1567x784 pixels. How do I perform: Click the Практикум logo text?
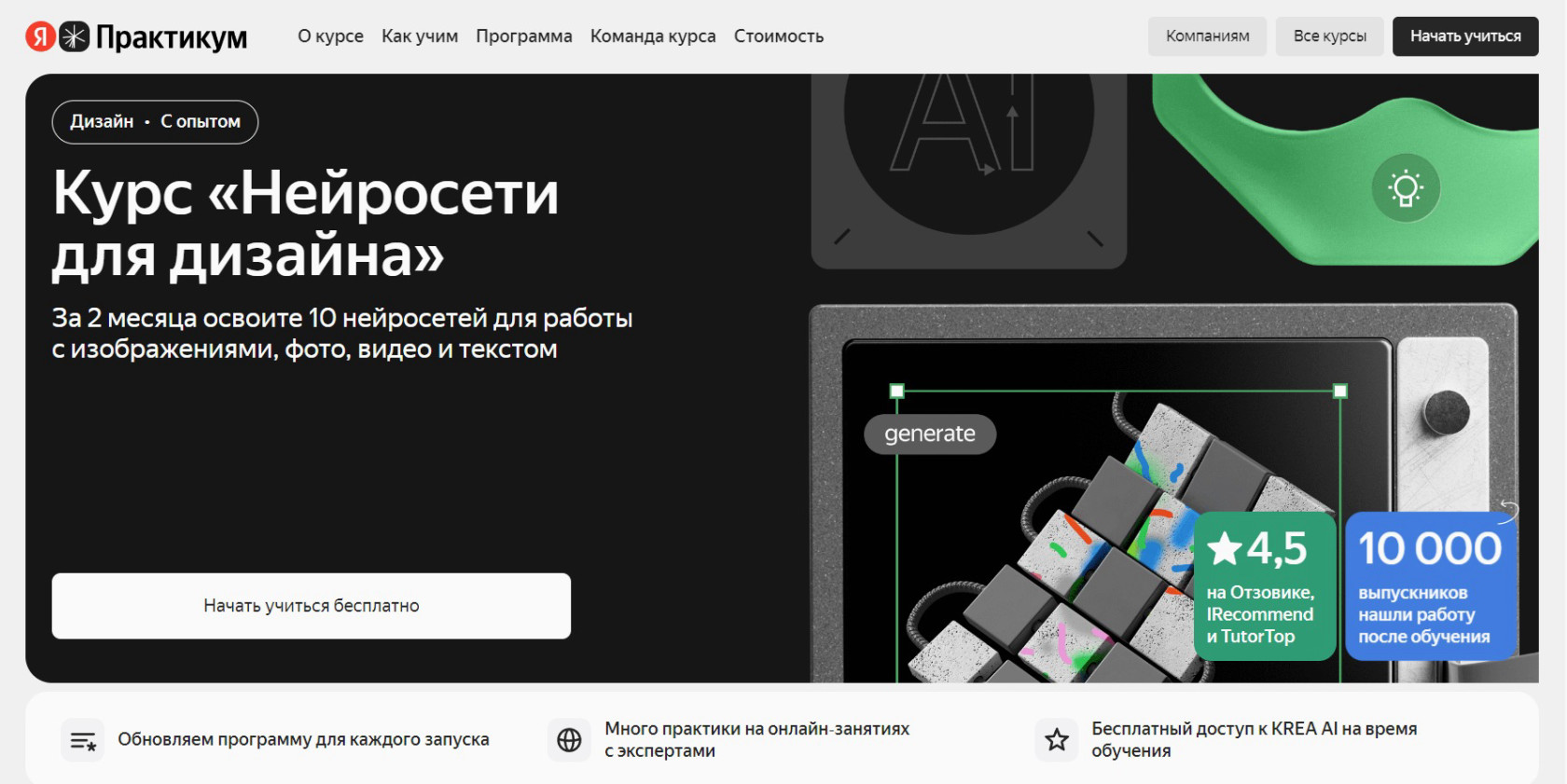click(172, 37)
